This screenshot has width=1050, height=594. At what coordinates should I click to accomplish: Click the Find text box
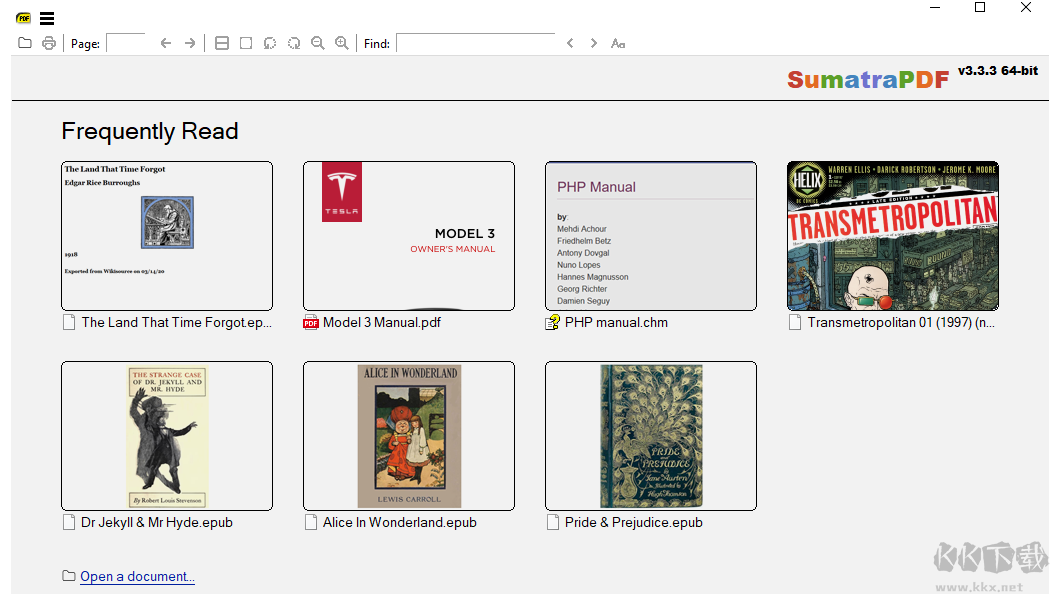475,43
